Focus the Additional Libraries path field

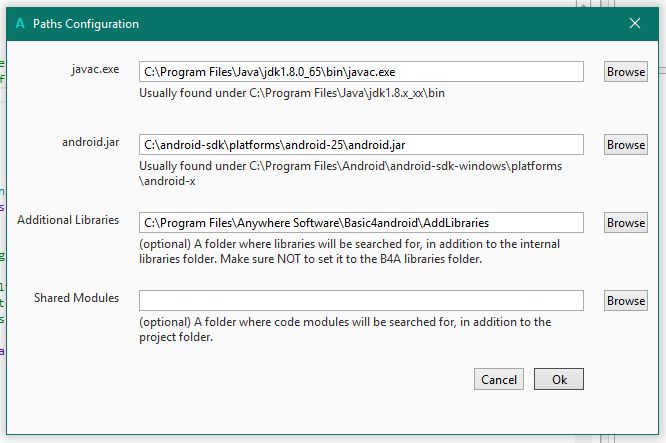click(361, 223)
